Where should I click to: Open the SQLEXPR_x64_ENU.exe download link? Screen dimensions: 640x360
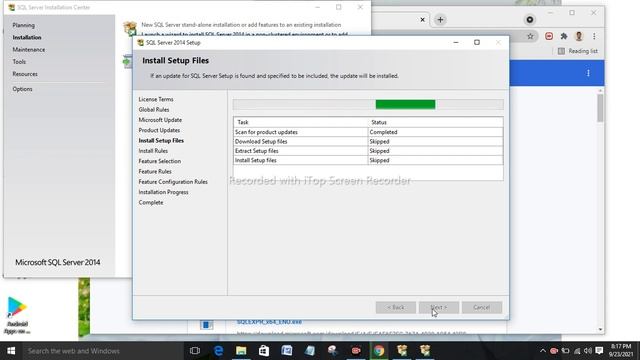pyautogui.click(x=269, y=322)
